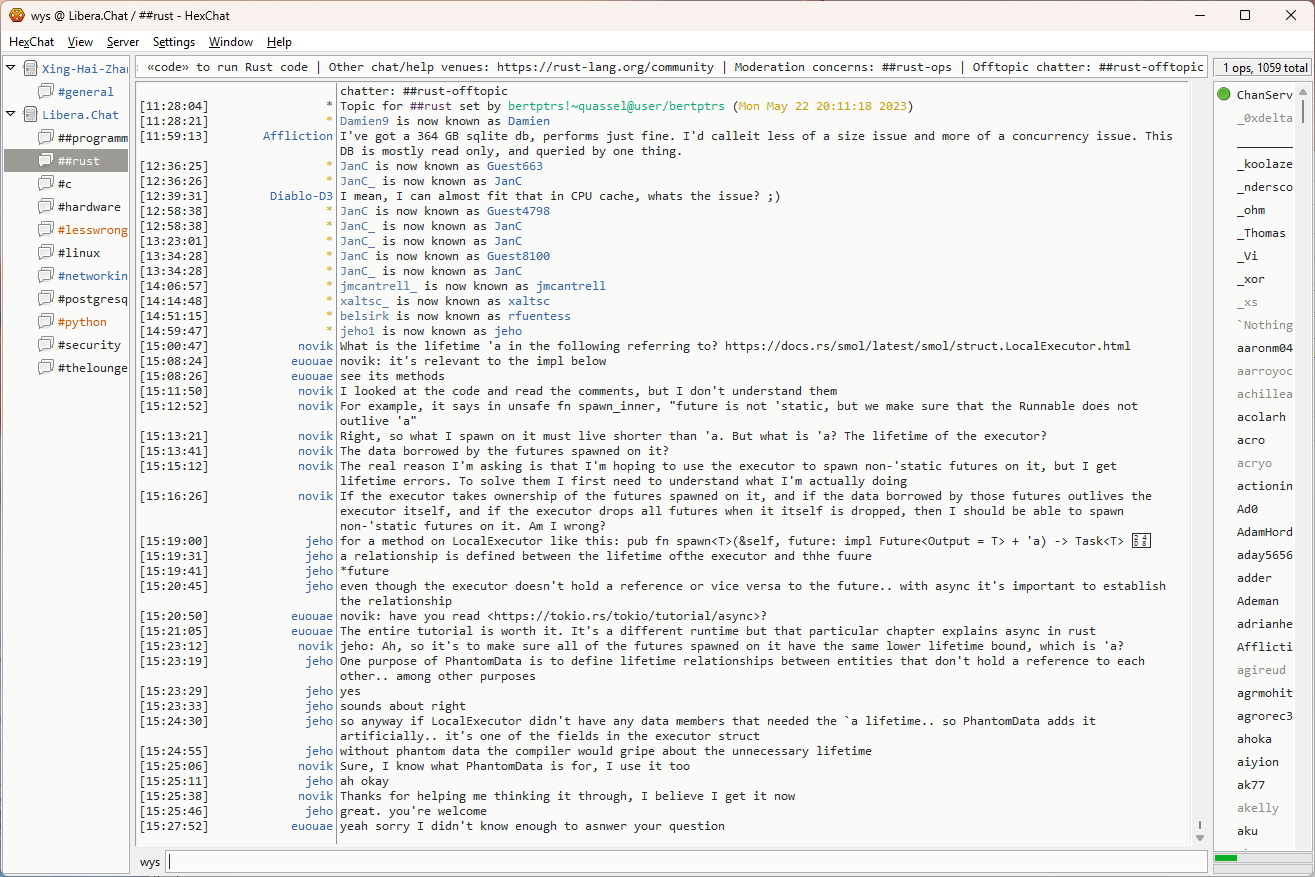Click the wys nickname button
The width and height of the screenshot is (1315, 877).
(150, 862)
